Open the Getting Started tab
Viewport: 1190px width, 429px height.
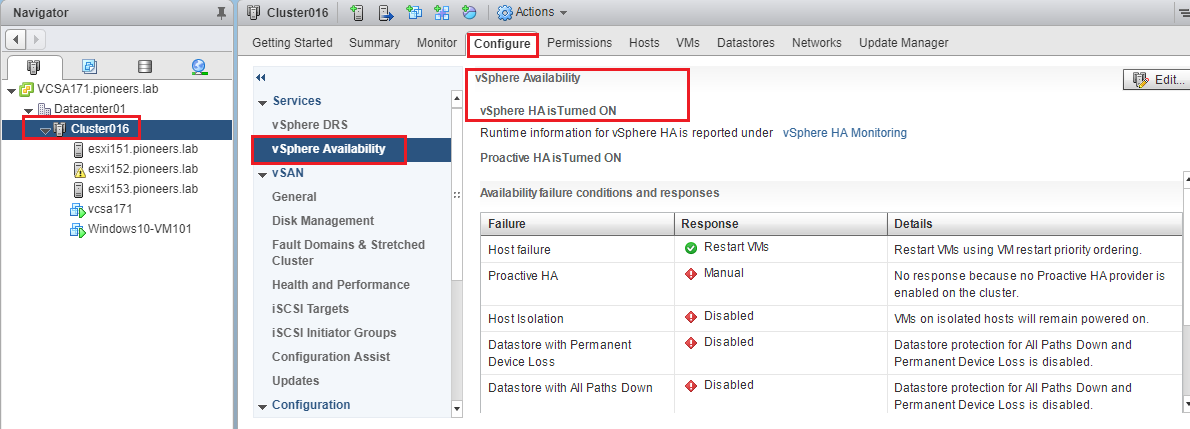click(292, 43)
